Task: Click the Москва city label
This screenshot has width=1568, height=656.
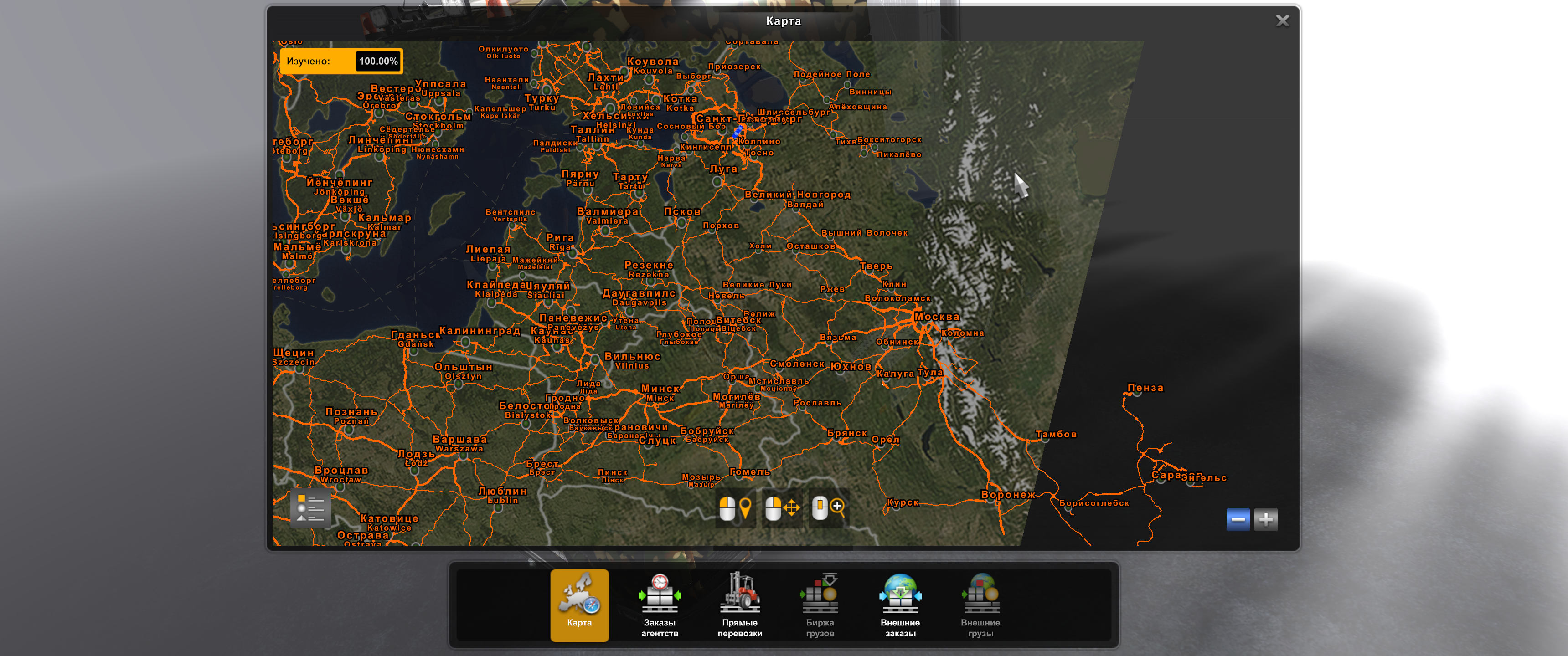Action: [x=937, y=317]
